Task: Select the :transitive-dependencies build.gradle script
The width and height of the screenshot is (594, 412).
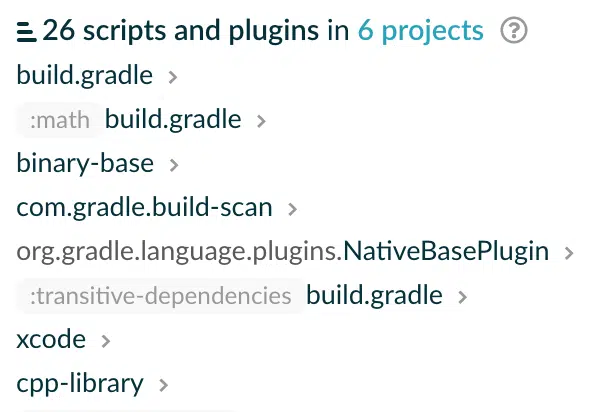Action: coord(374,295)
